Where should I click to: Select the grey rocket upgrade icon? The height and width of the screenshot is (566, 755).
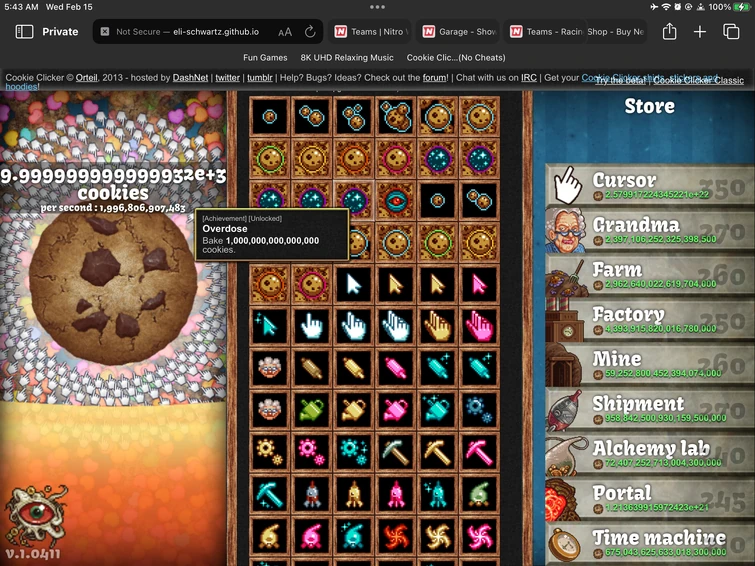(x=311, y=494)
